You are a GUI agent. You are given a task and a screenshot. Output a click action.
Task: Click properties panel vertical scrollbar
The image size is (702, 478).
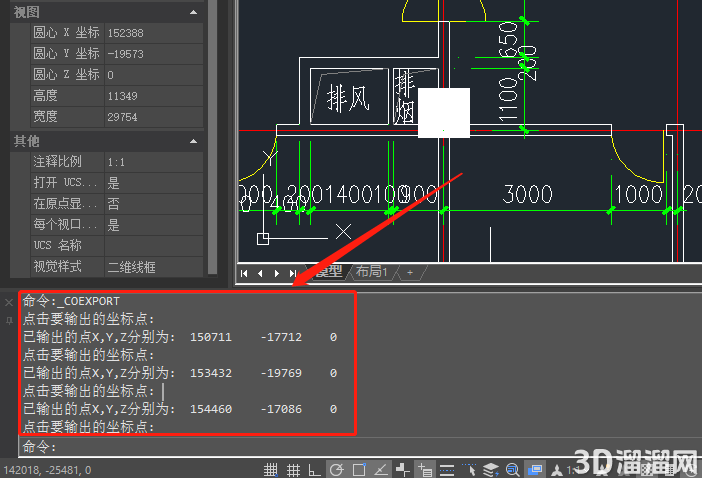(x=213, y=137)
